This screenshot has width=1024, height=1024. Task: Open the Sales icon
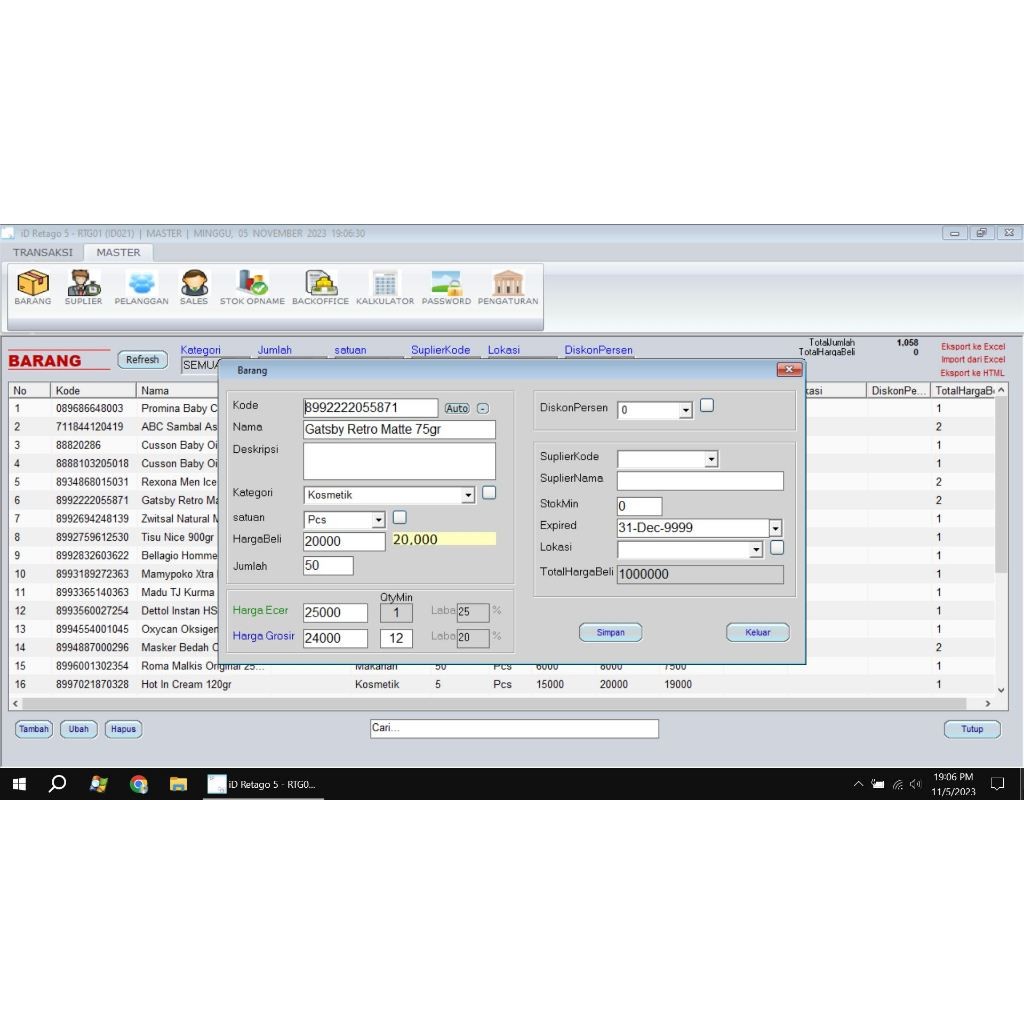coord(194,287)
